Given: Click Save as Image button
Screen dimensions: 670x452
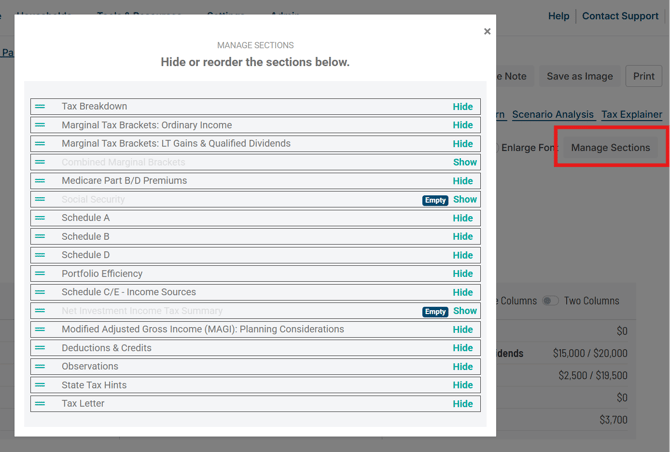Looking at the screenshot, I should (579, 76).
